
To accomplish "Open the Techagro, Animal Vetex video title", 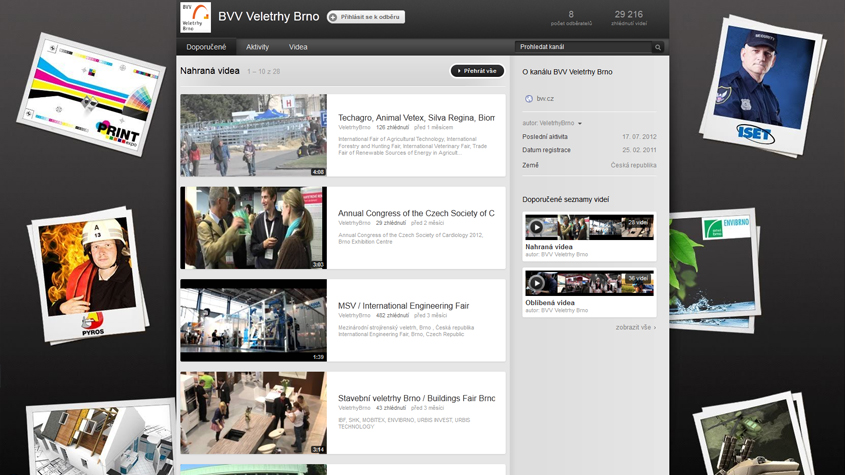I will point(416,118).
